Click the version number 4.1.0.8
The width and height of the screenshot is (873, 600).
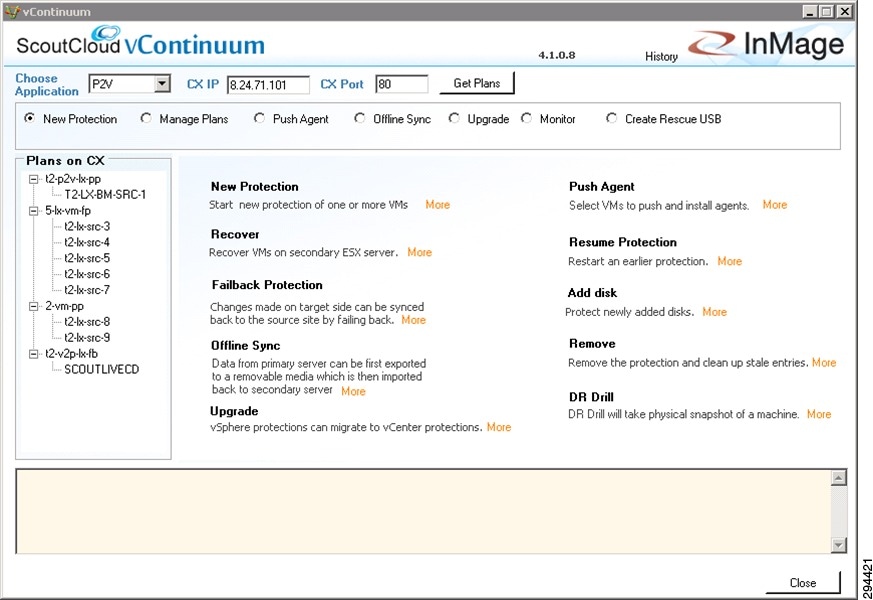click(x=557, y=55)
